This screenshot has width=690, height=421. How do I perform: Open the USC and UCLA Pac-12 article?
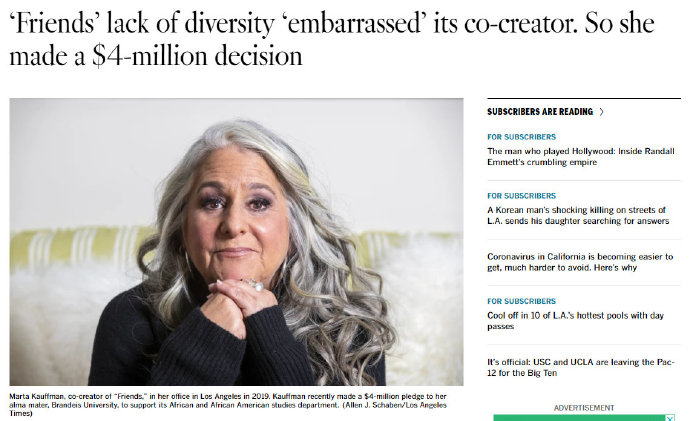pyautogui.click(x=580, y=367)
